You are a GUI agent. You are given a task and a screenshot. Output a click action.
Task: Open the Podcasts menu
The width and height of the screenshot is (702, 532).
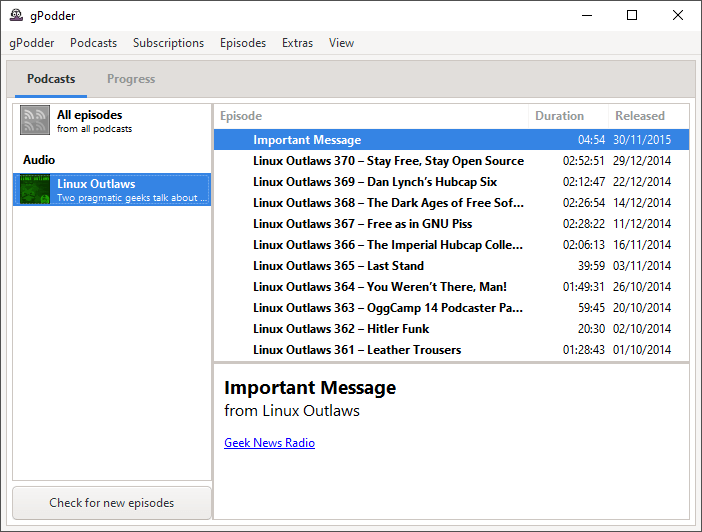coord(93,43)
